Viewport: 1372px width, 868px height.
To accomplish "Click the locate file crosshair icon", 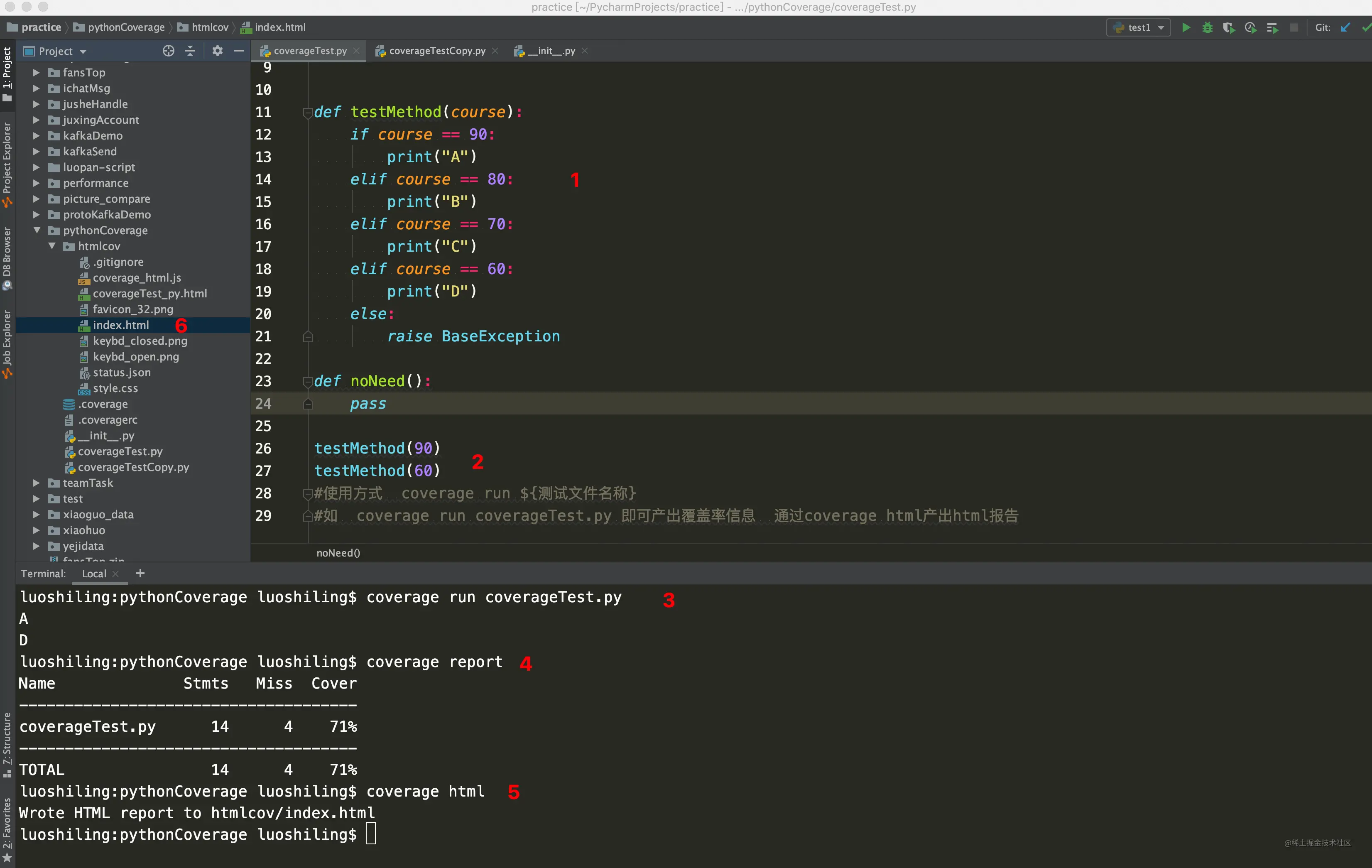I will pos(168,51).
